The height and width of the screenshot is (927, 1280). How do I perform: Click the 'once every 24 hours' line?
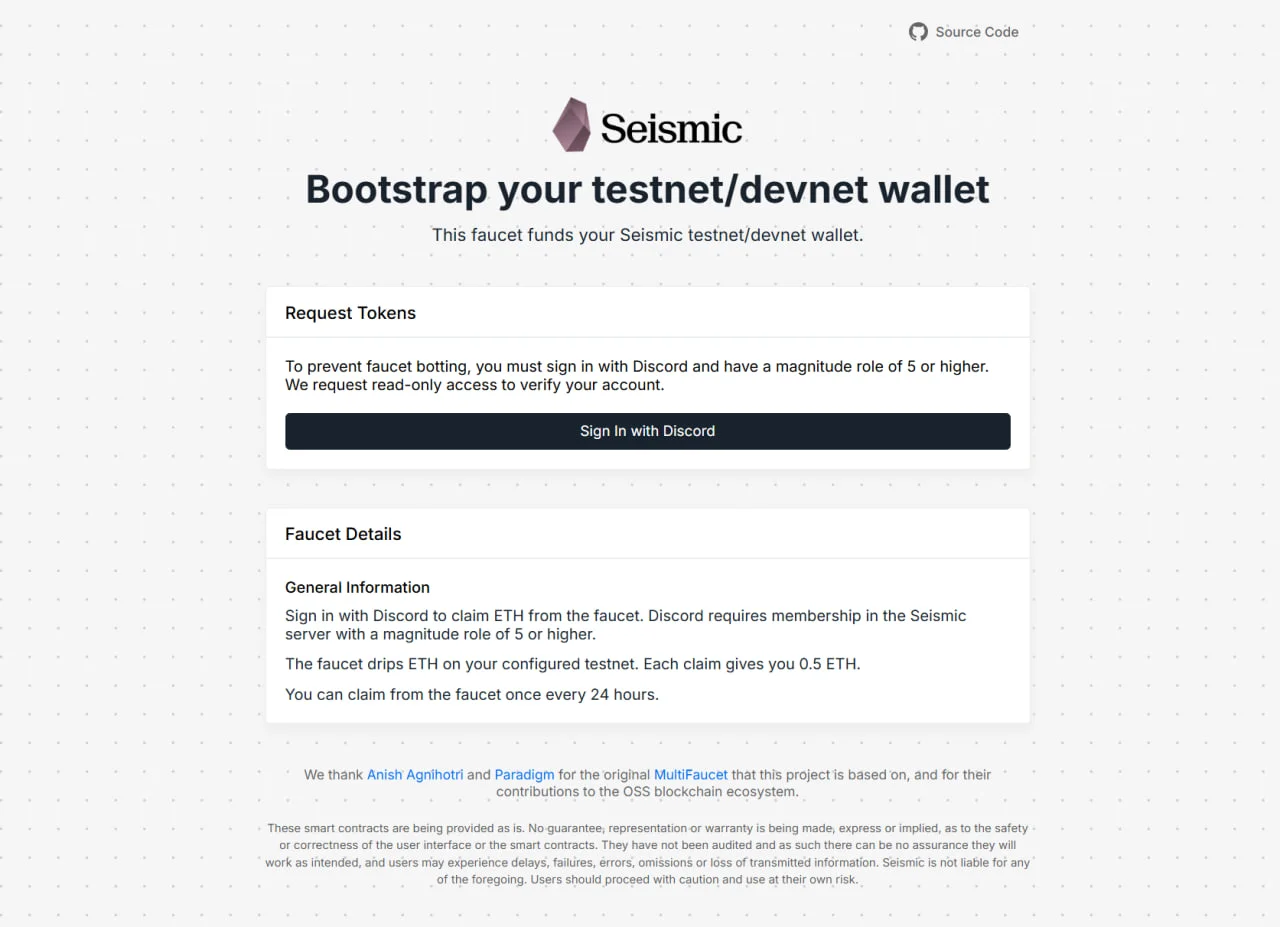coord(472,694)
